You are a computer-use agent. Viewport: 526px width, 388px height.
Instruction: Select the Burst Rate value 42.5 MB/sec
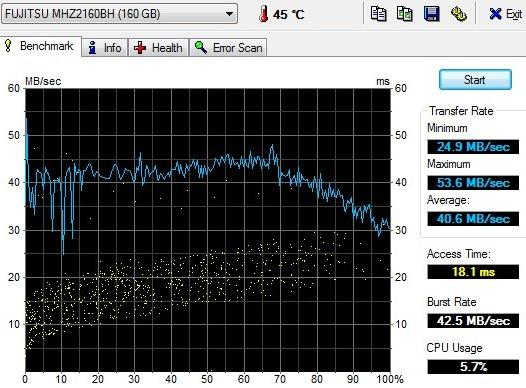(x=473, y=321)
